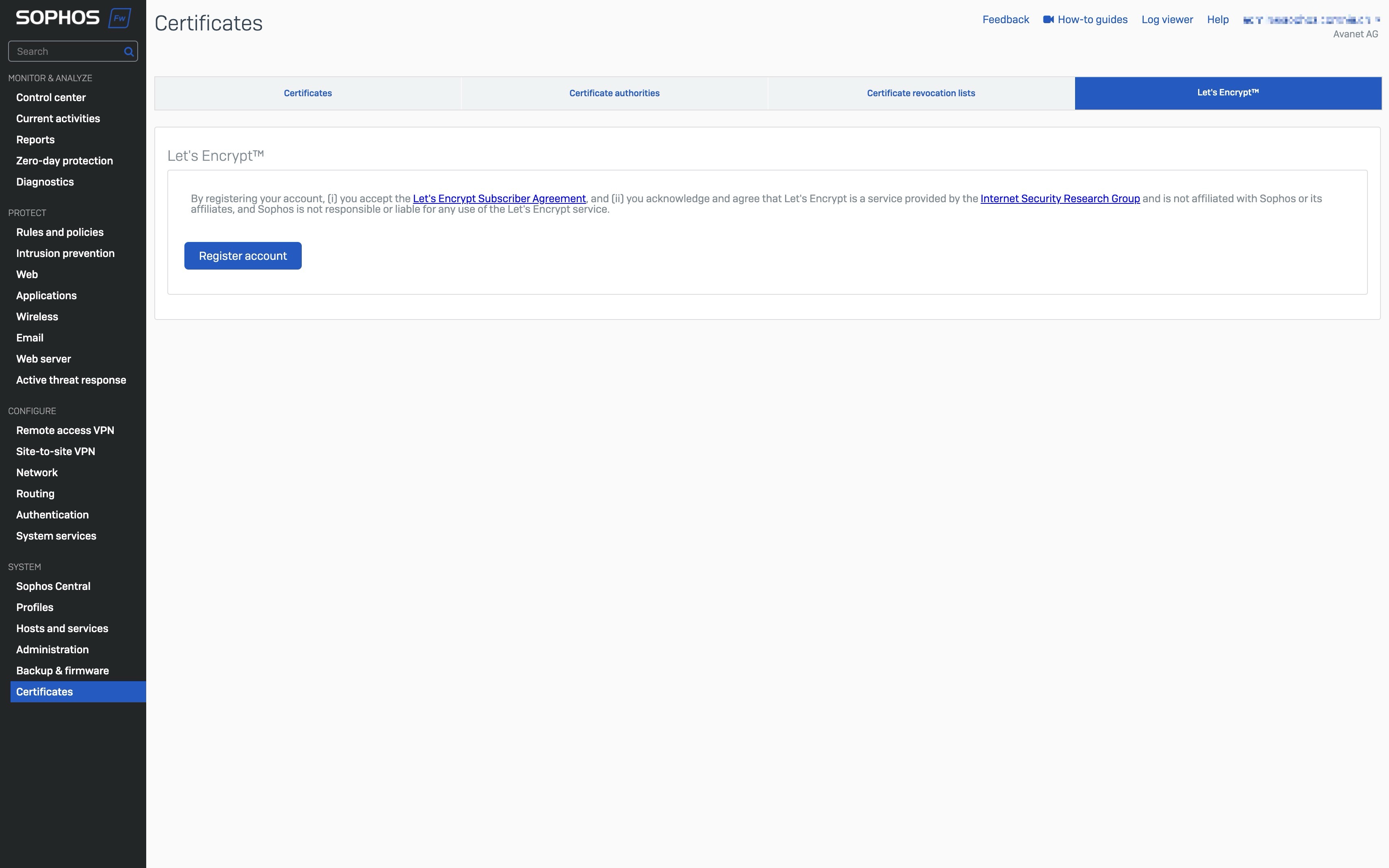Click the Sophos Fw logo badge
Image resolution: width=1389 pixels, height=868 pixels.
[119, 18]
